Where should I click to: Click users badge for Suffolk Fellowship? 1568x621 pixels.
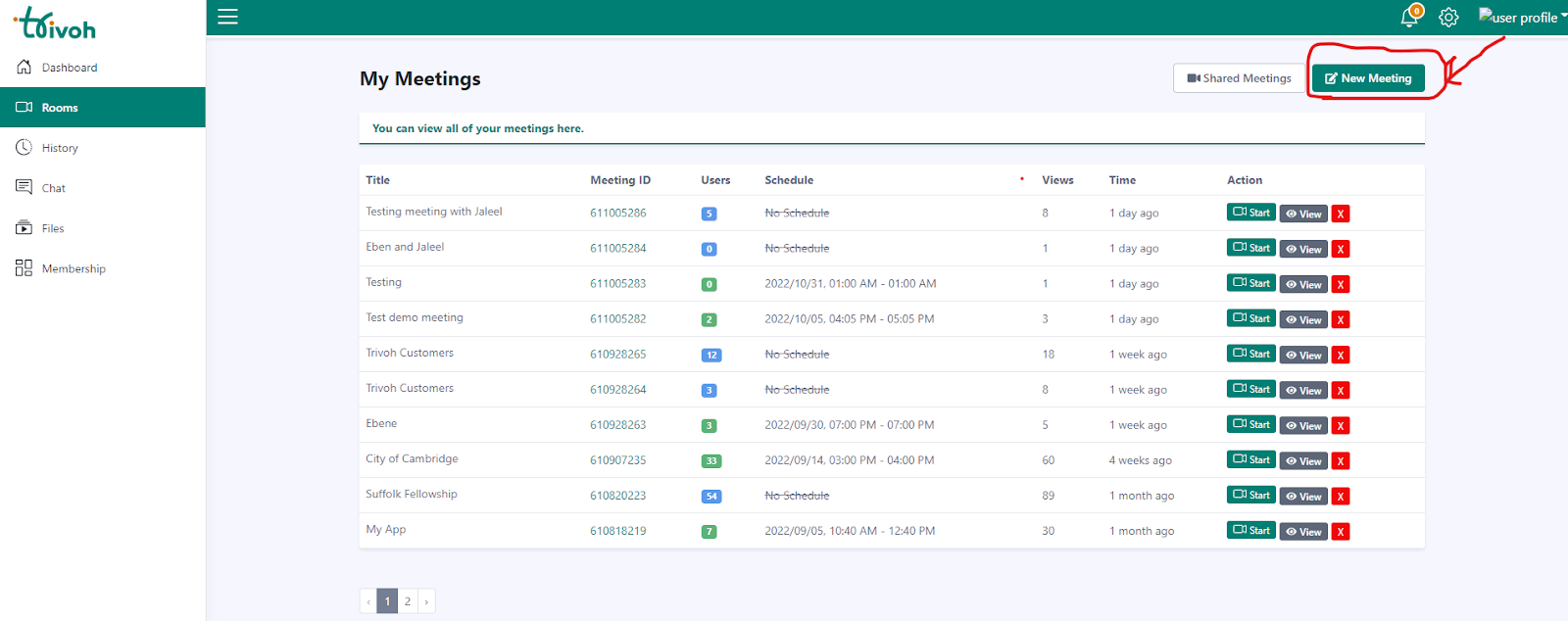(711, 497)
